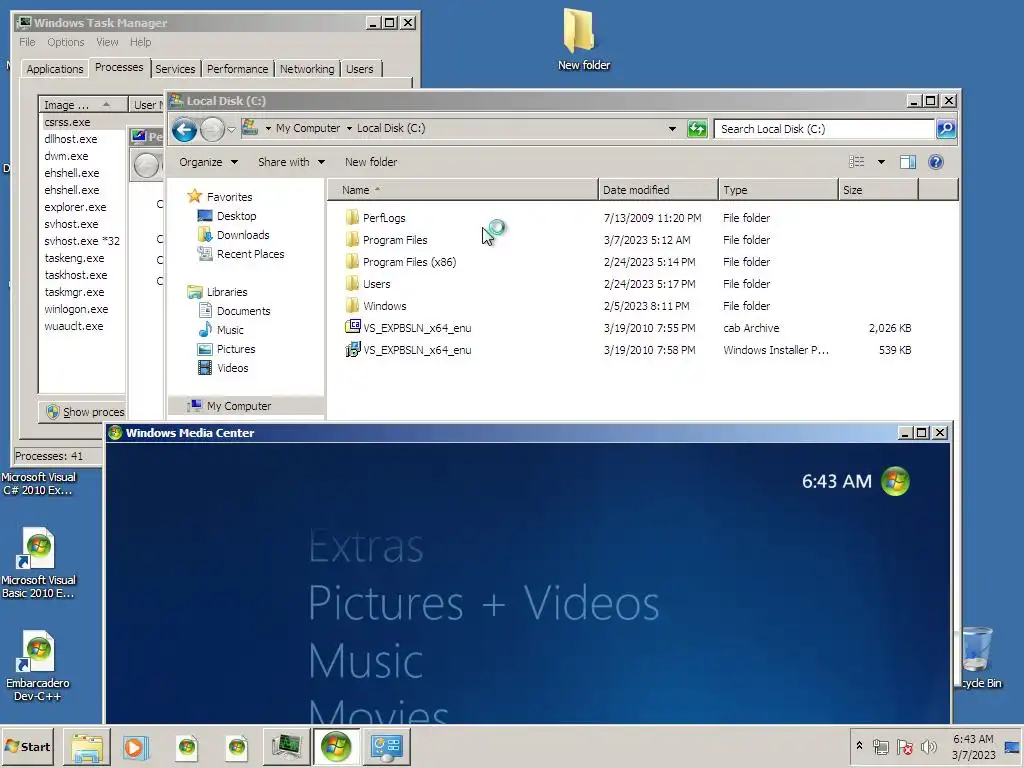Open the recent pages dropdown arrow
This screenshot has height=768, width=1024.
[231, 129]
